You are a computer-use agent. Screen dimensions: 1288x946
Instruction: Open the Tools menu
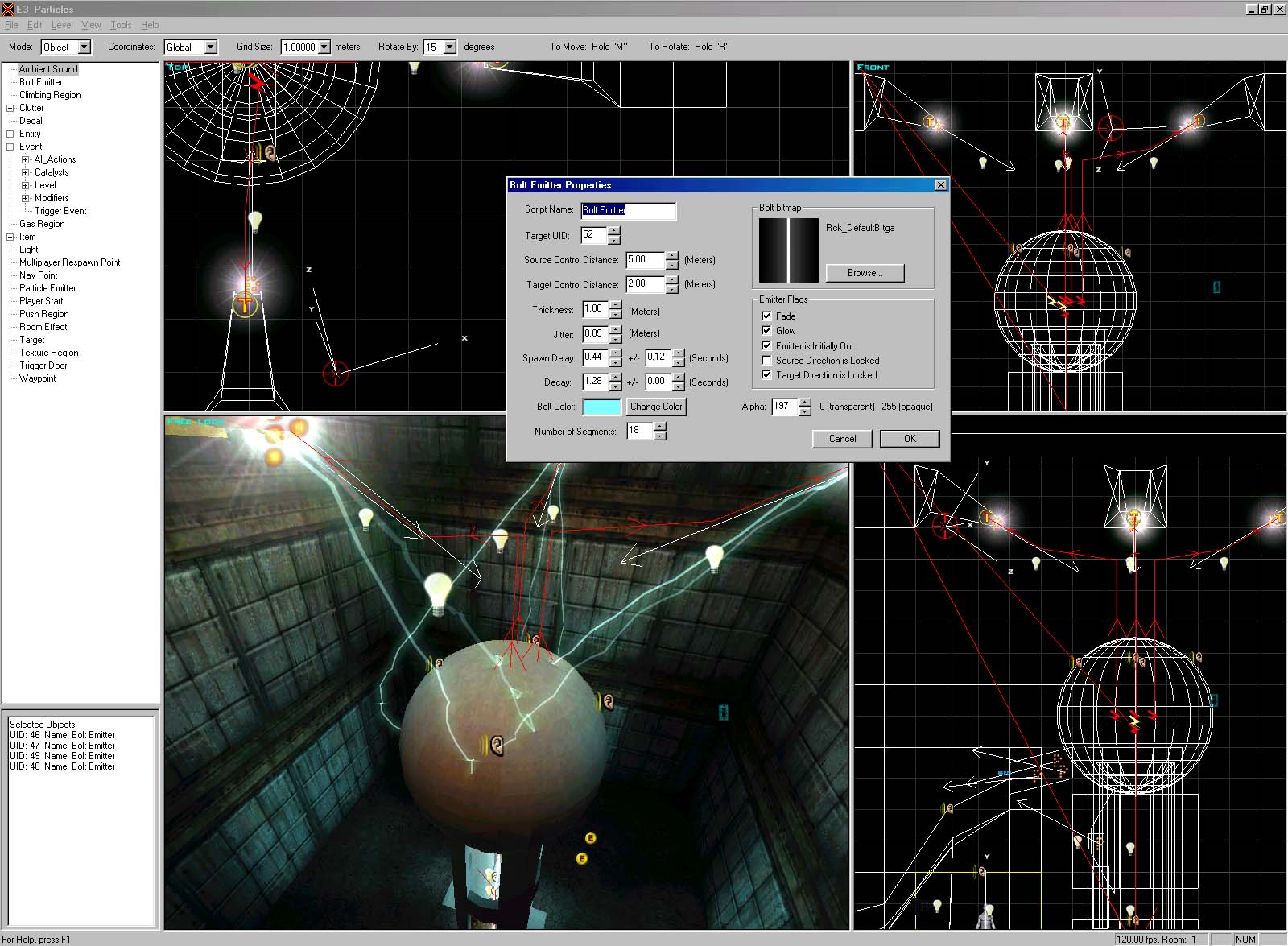tap(121, 25)
